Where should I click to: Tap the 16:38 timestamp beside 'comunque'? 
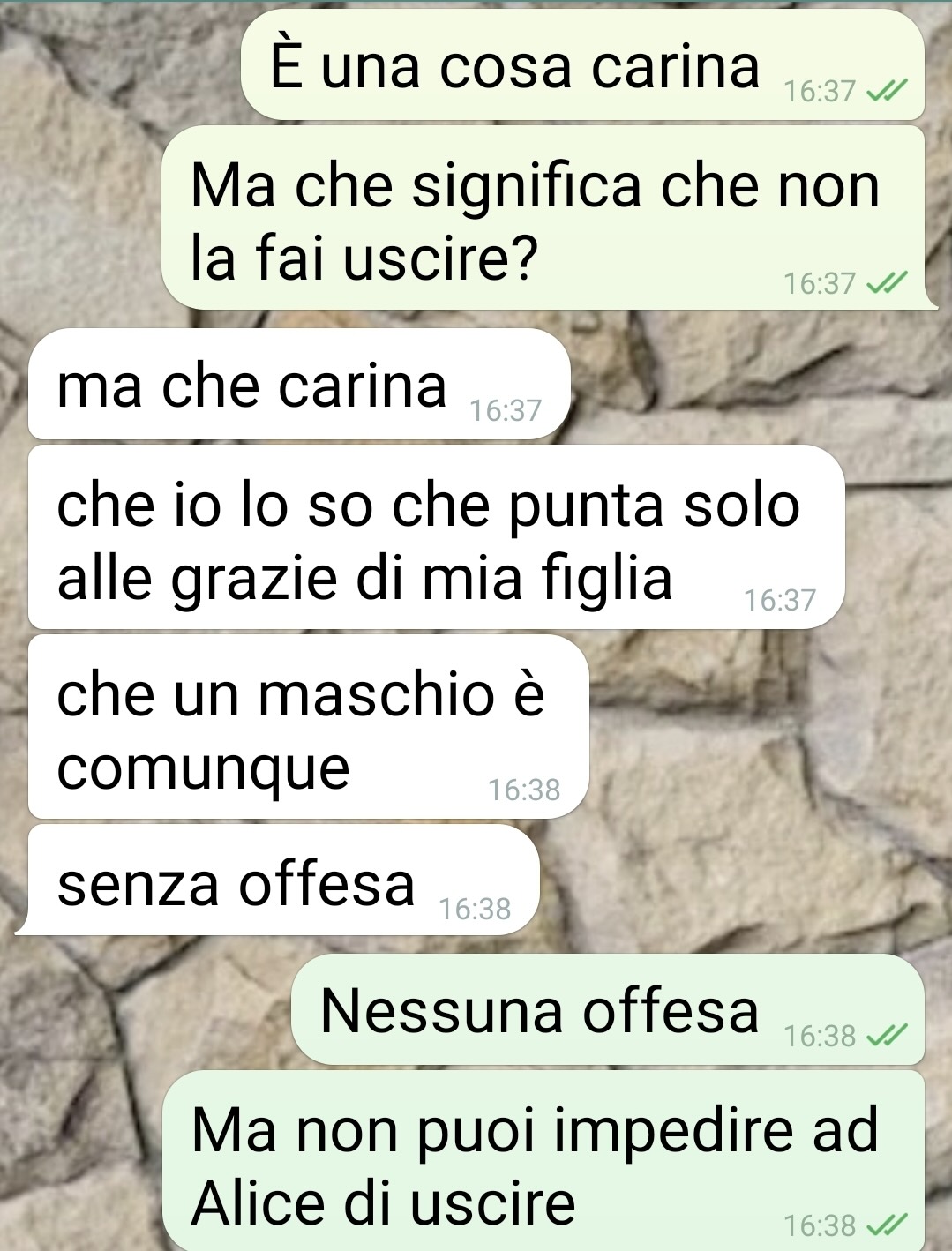[x=524, y=790]
